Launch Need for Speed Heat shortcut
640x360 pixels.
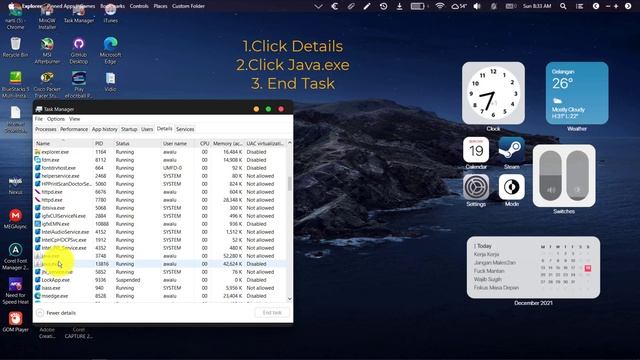(x=15, y=290)
